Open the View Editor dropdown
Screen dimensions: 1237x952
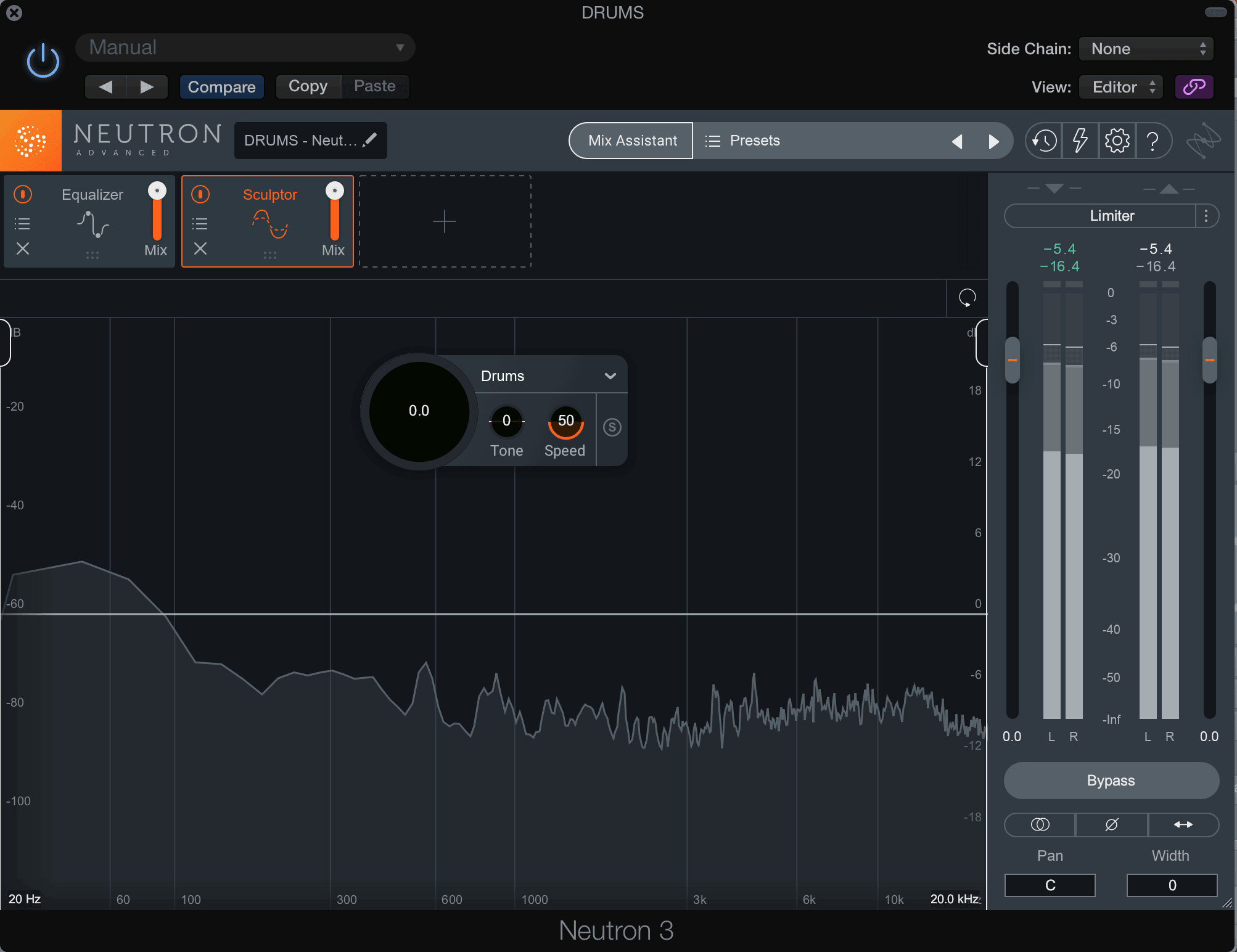1121,87
